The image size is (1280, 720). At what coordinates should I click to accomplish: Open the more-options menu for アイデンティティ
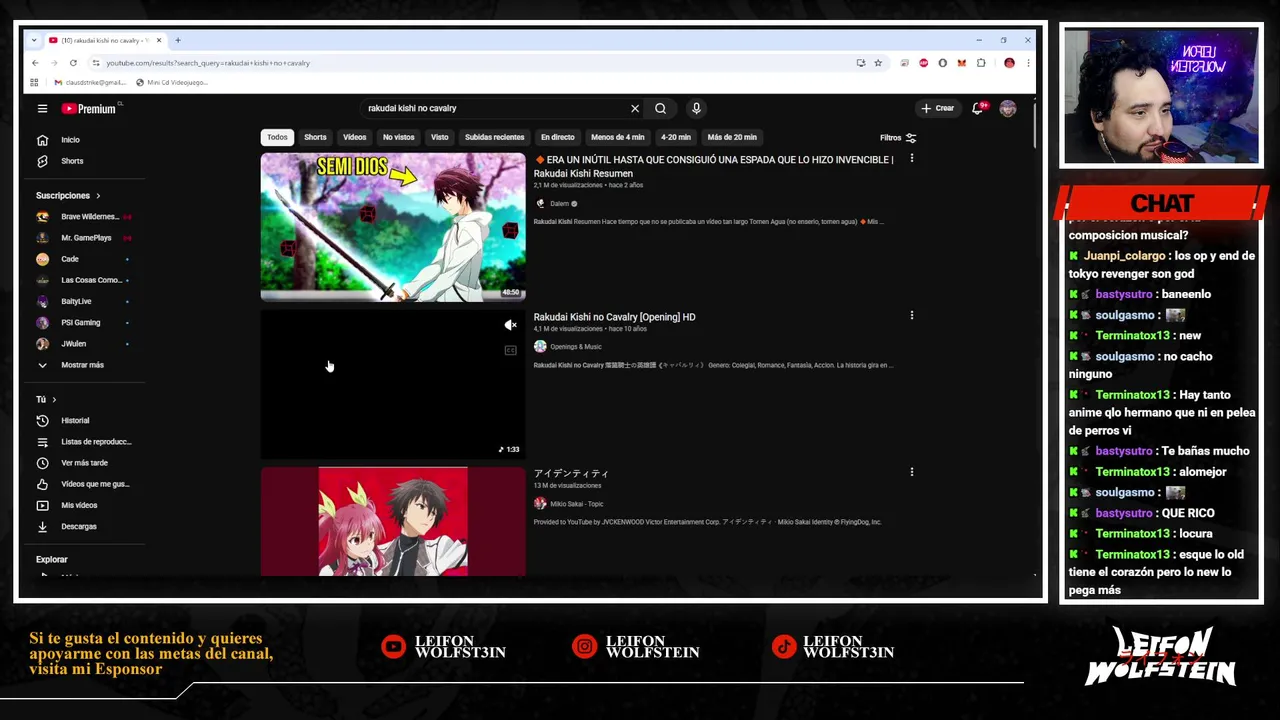[x=911, y=471]
